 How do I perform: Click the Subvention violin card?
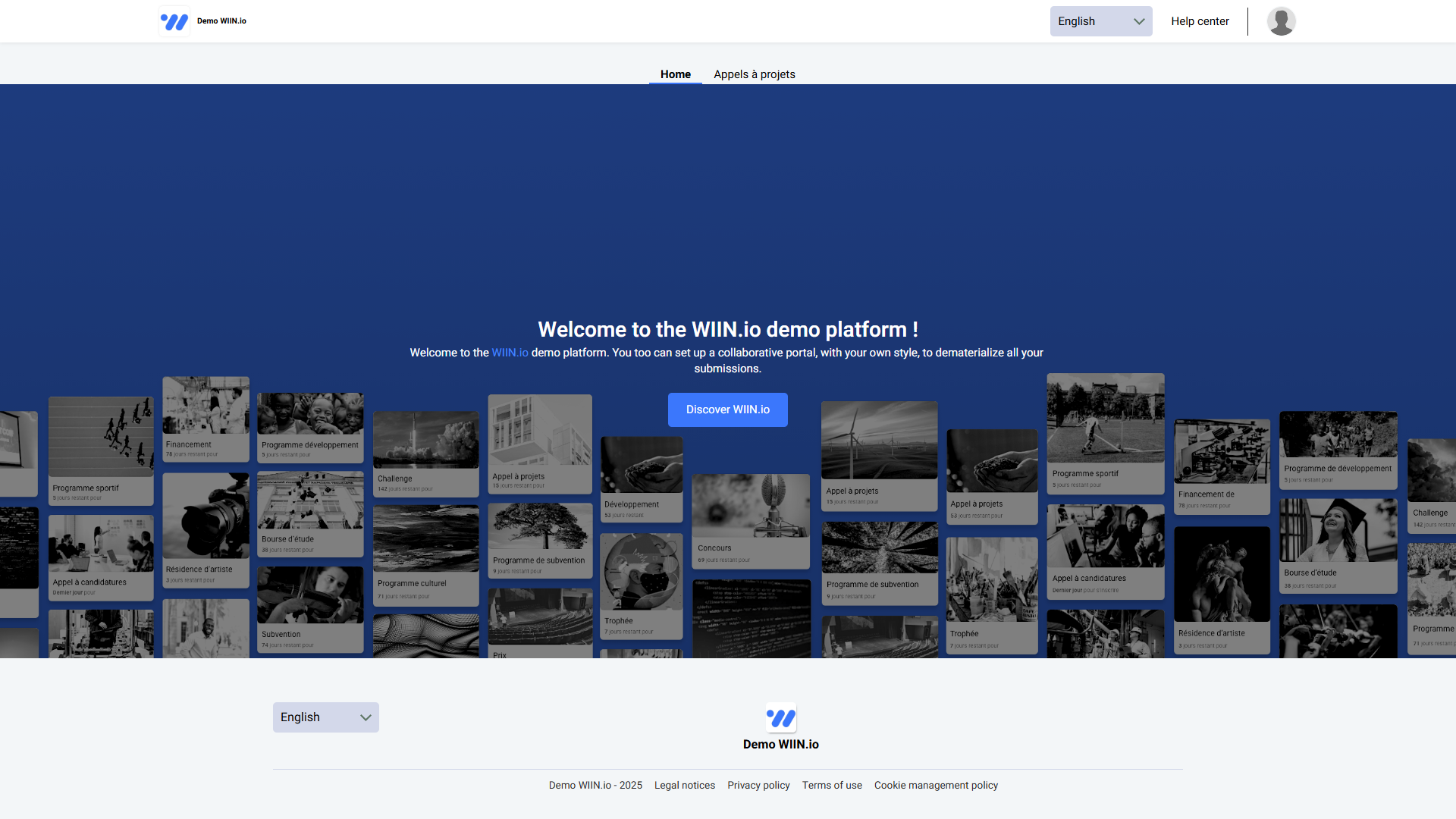tap(310, 609)
